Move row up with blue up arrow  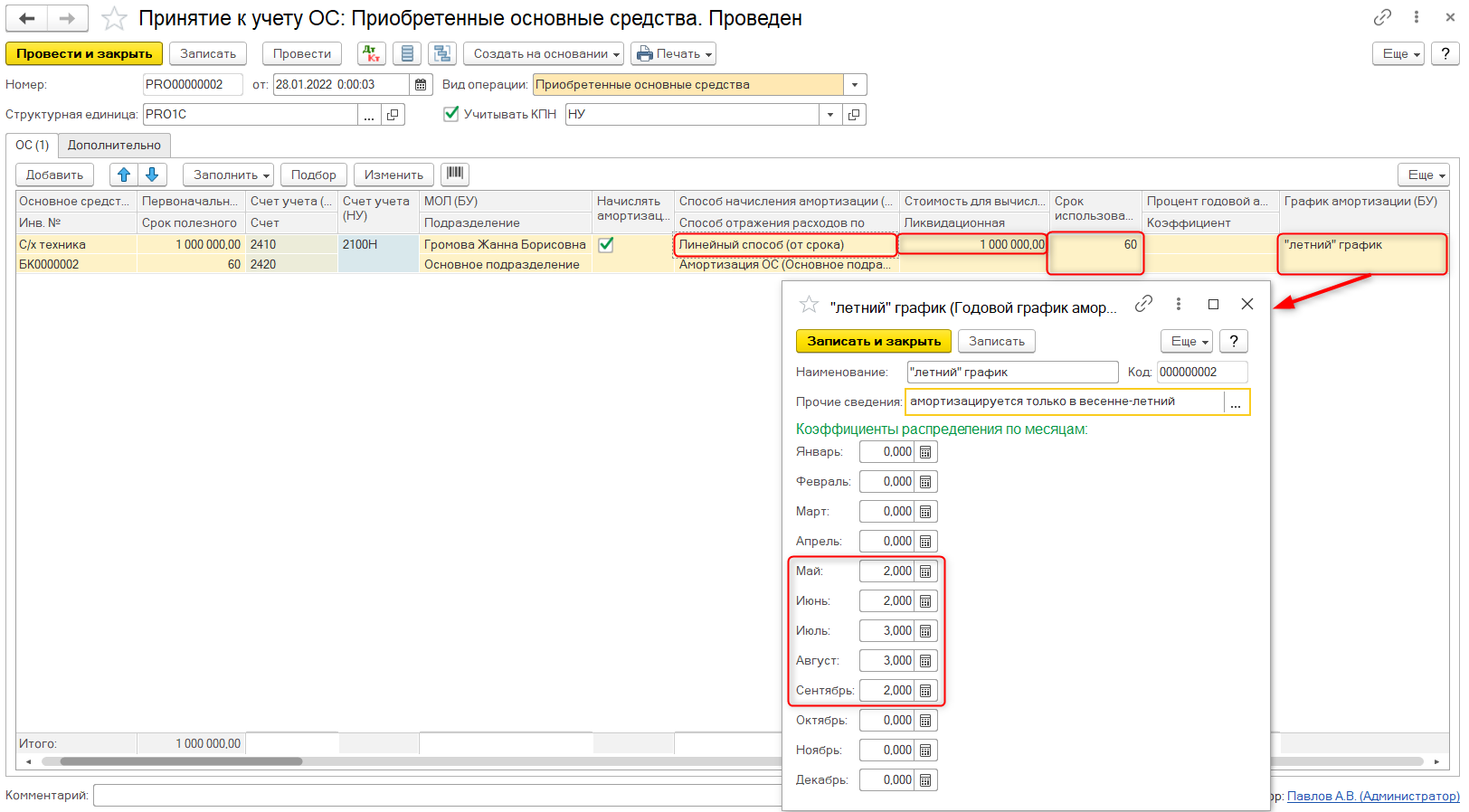(x=124, y=175)
